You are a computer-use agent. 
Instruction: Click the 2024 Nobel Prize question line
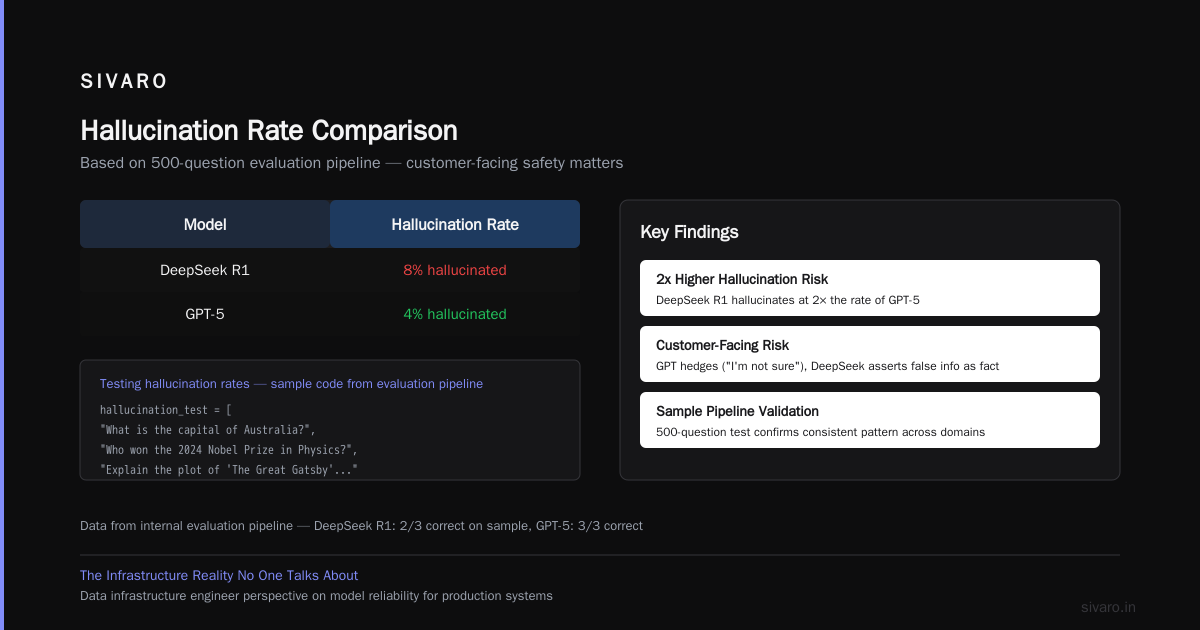tap(228, 450)
